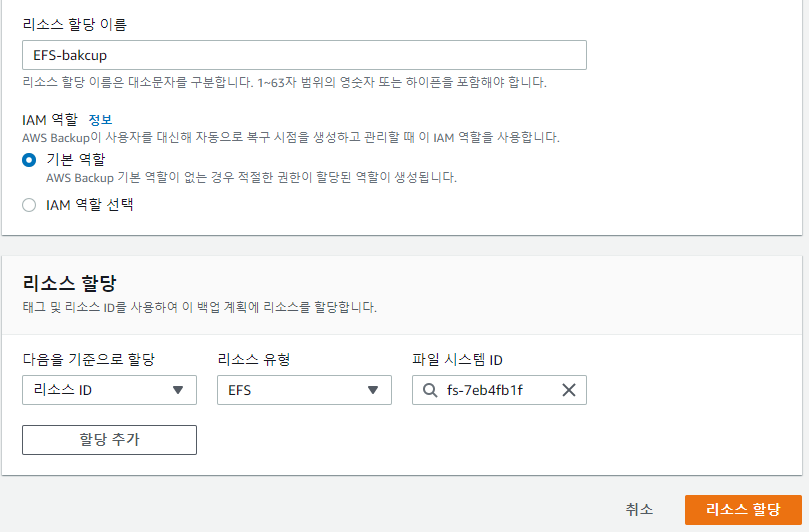Expand the 리소스 유형 dropdown

coord(304,390)
